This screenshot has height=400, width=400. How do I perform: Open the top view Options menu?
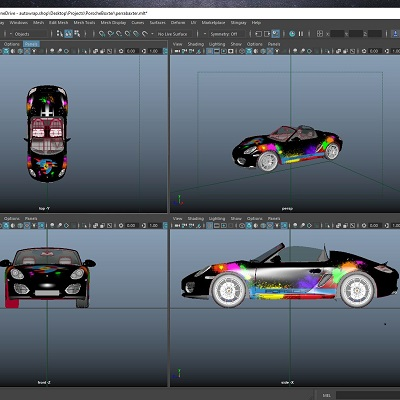point(12,44)
